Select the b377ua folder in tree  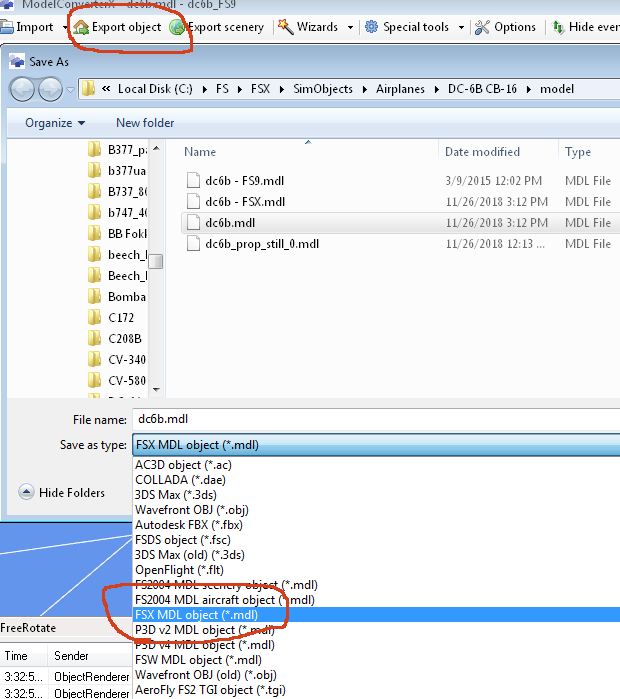[x=118, y=170]
